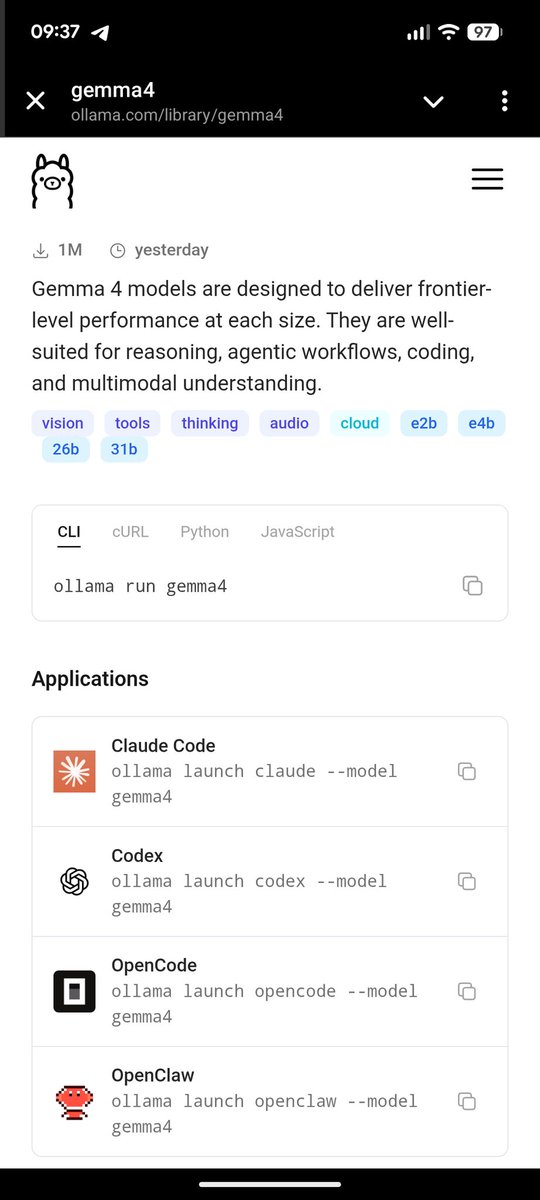Open the Ollama llama logo home link
This screenshot has height=1200, width=540.
point(52,181)
